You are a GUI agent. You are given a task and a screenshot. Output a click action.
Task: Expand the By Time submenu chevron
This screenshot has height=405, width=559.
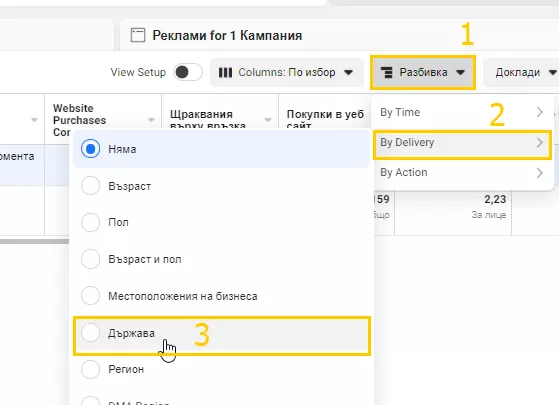[x=539, y=112]
